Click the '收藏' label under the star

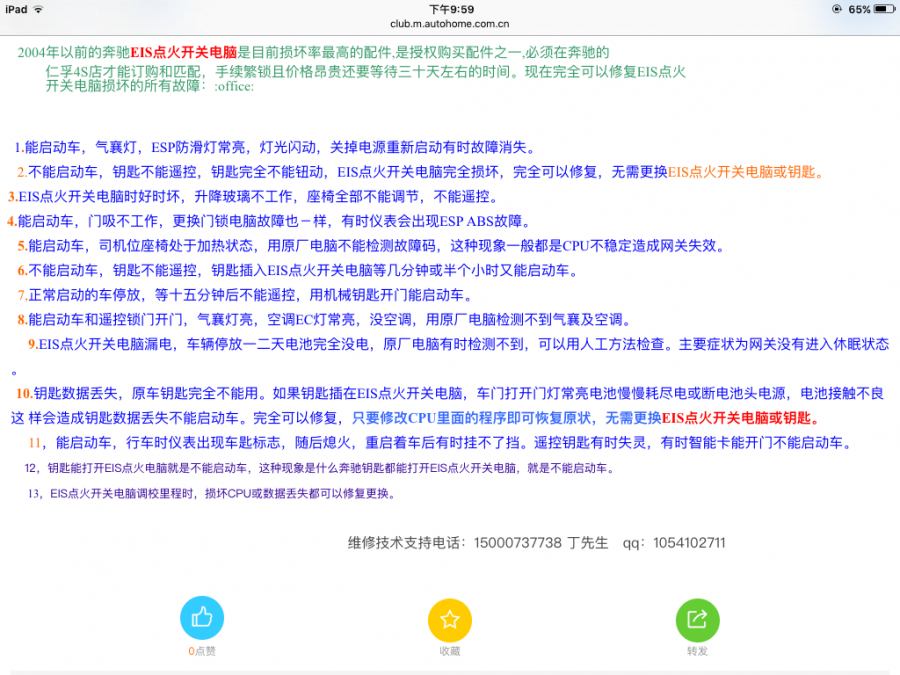pos(449,651)
